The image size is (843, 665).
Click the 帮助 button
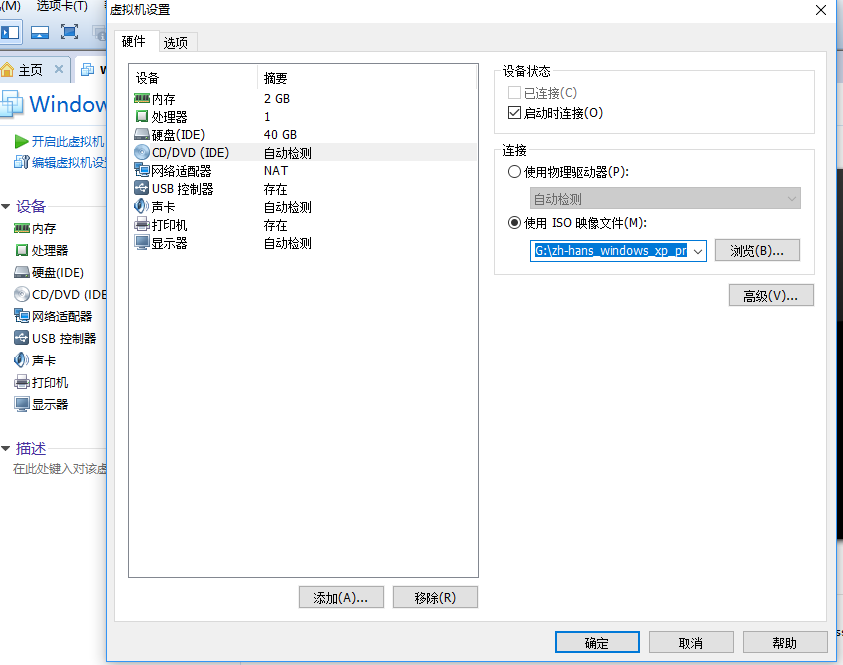coord(785,642)
